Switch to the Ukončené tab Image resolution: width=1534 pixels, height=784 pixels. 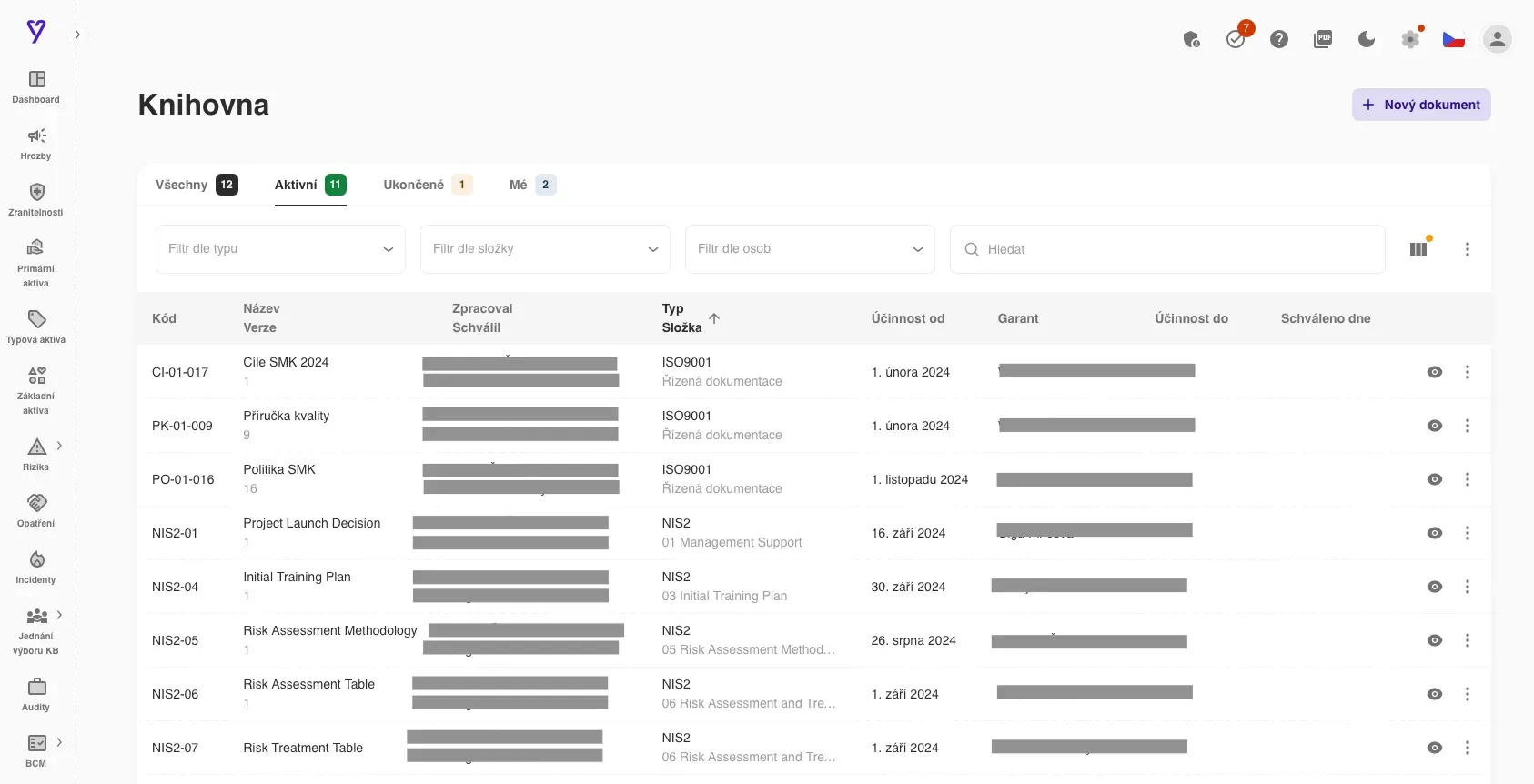[428, 185]
